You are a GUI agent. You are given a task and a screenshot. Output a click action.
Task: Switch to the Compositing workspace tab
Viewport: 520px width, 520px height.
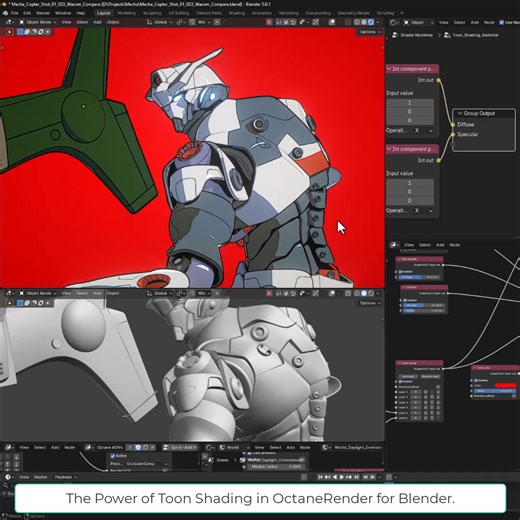(318, 13)
